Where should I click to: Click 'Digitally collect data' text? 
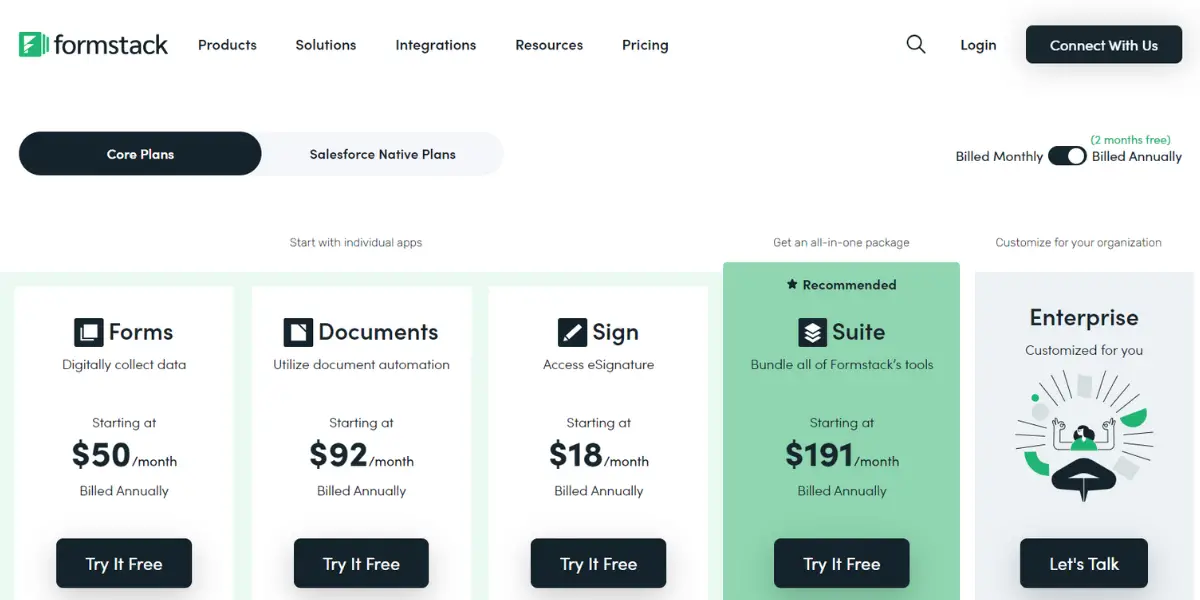coord(124,365)
